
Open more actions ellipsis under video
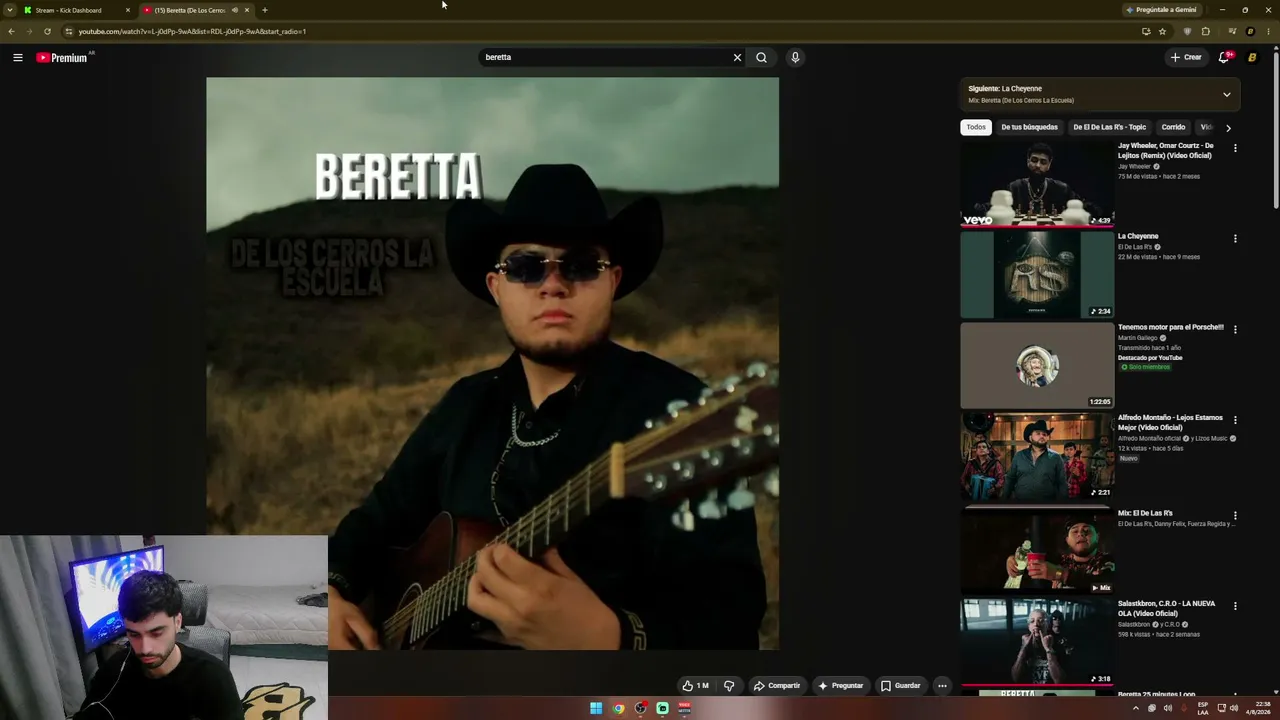click(x=942, y=686)
